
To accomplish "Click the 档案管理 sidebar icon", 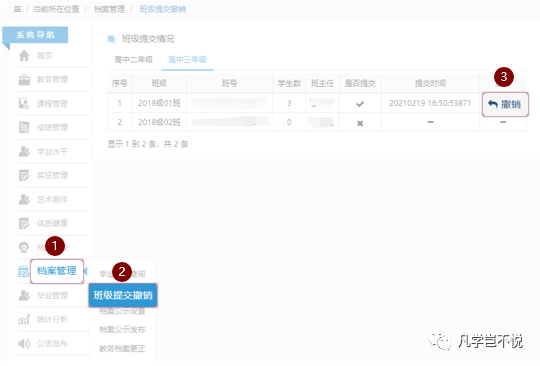I will point(23,271).
